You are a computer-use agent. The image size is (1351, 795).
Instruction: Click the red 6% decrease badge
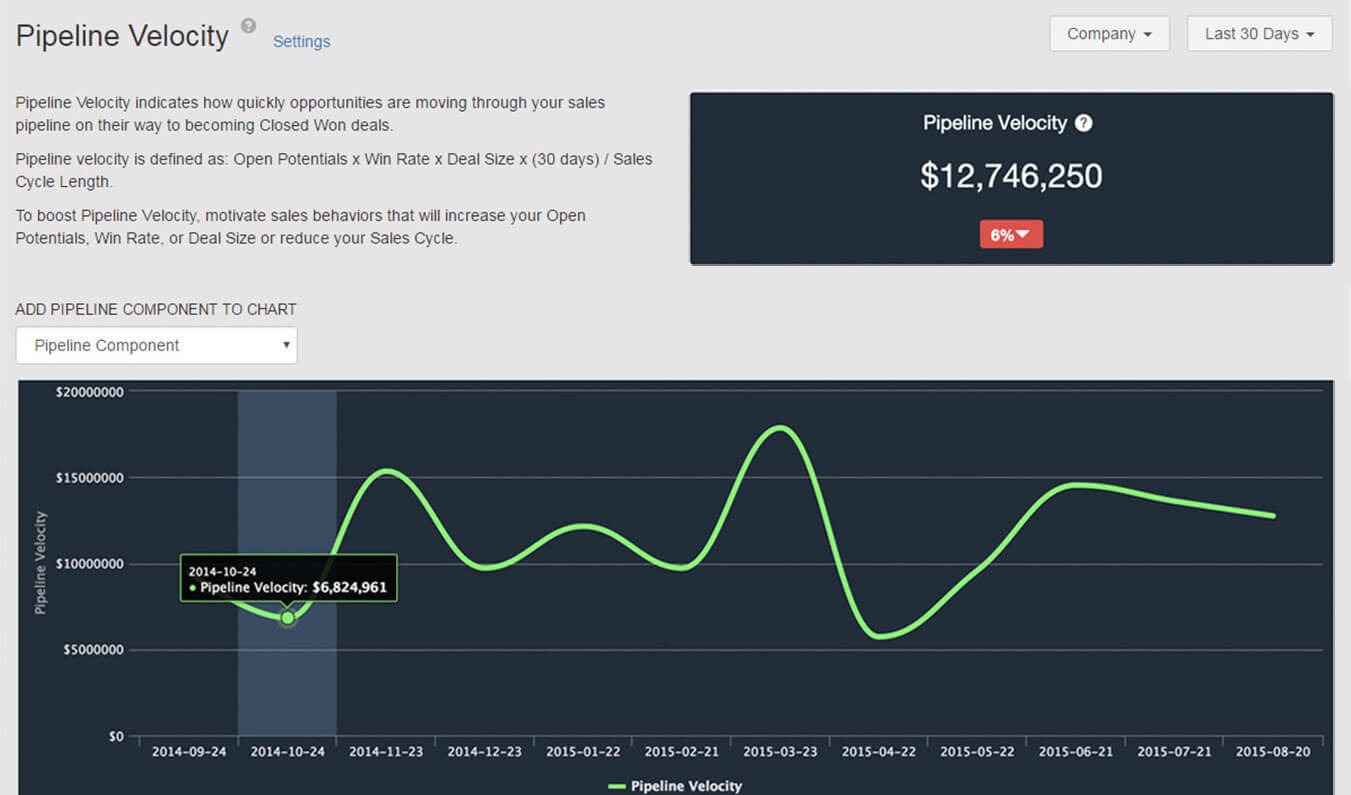(x=1011, y=234)
